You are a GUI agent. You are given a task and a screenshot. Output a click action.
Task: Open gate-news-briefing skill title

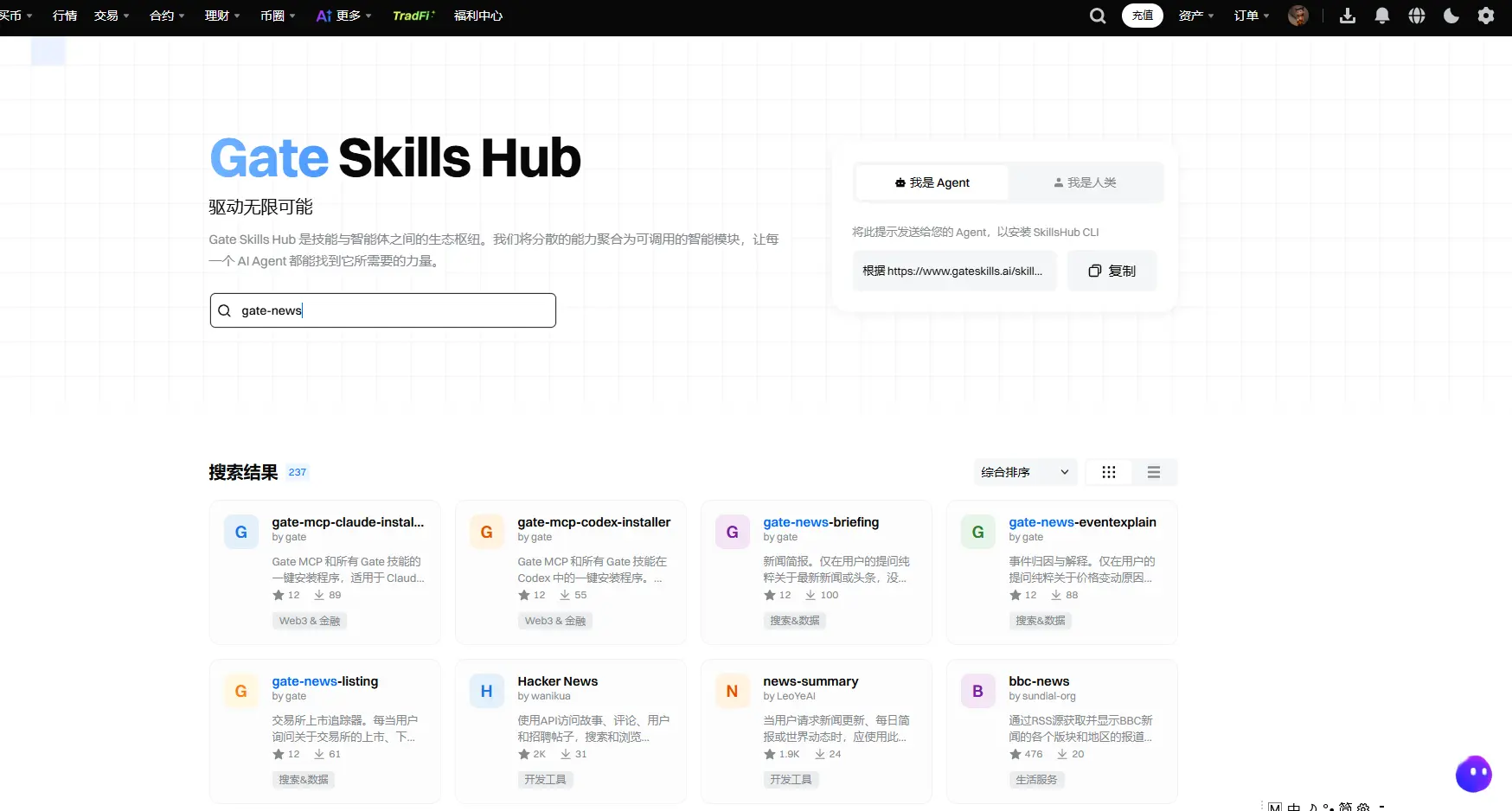[821, 522]
